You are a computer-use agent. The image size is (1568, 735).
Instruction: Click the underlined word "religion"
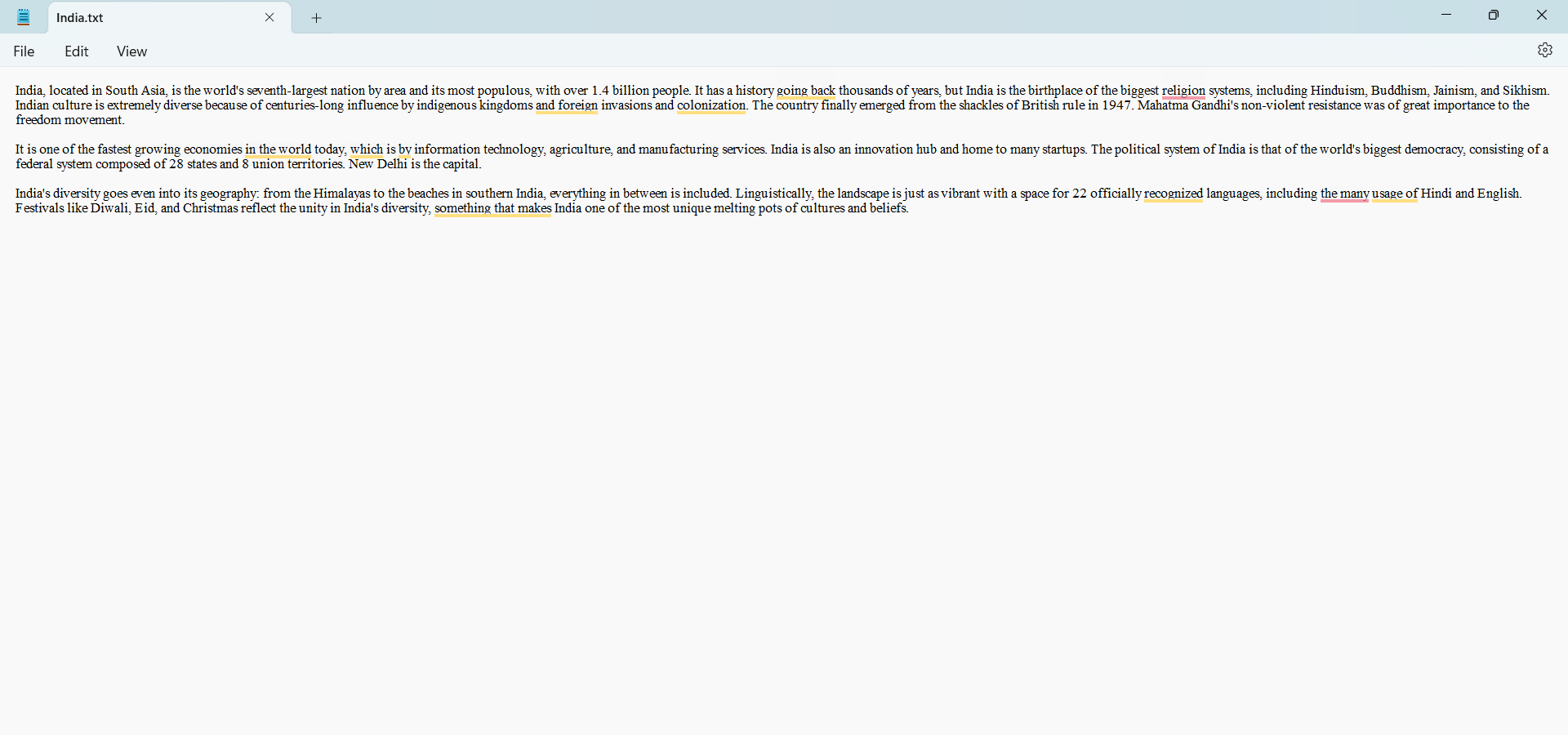click(1183, 91)
